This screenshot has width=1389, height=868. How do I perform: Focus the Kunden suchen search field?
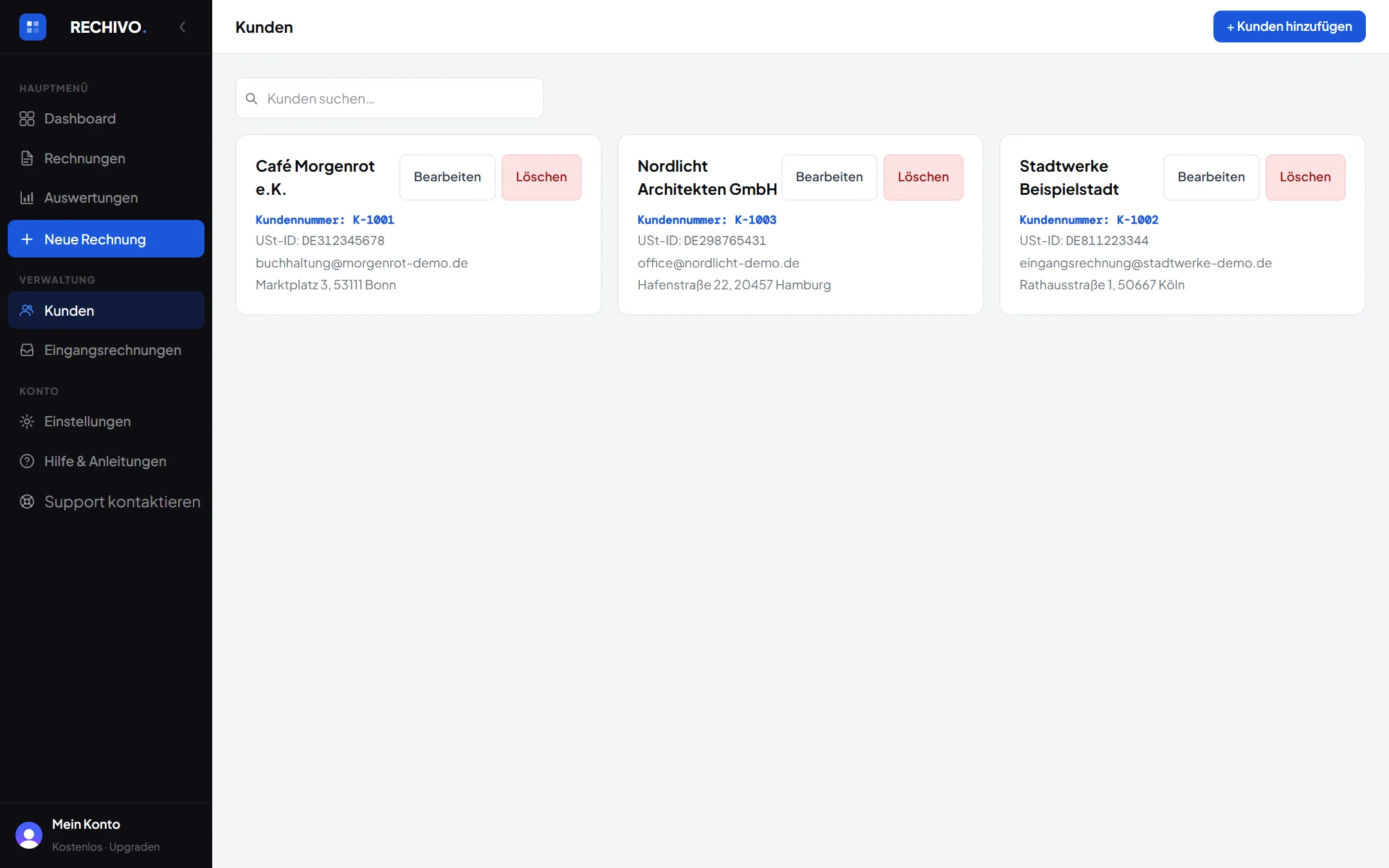coord(390,98)
